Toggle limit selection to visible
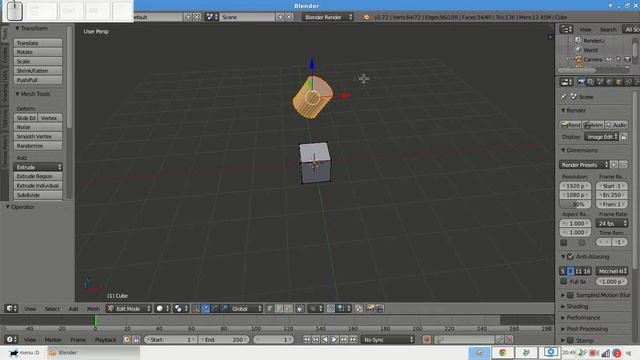Screen dimensions: 640x360 (x=300, y=309)
